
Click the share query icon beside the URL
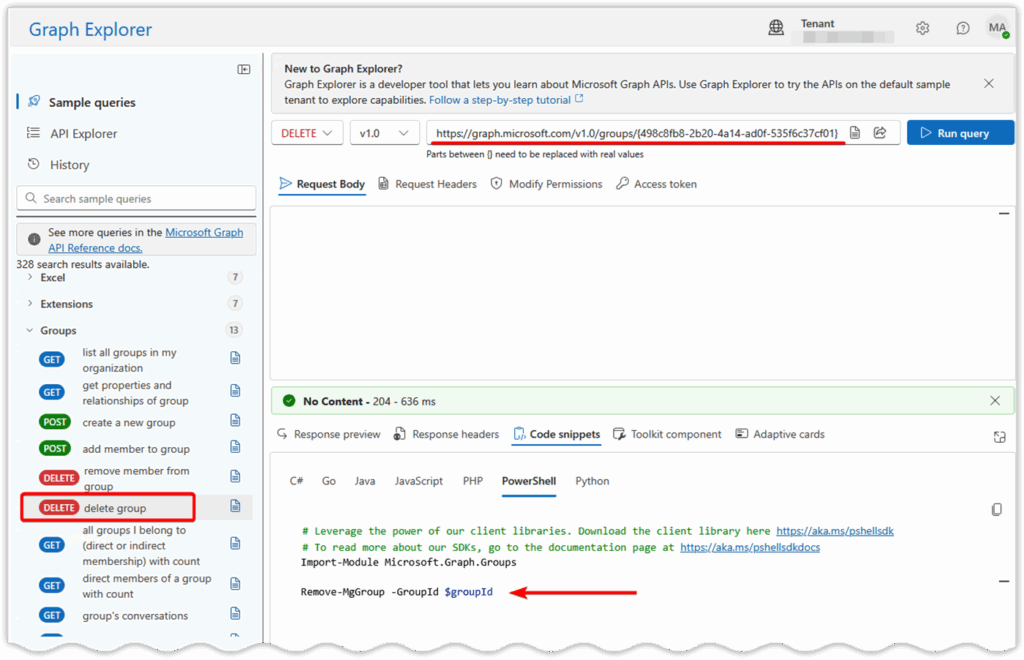(x=880, y=132)
